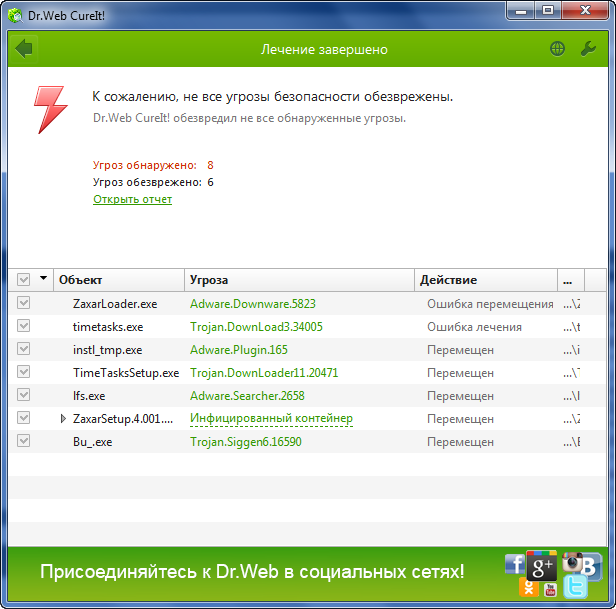The height and width of the screenshot is (609, 616).
Task: Click the Угроз обнаружено: 8 counter
Action: point(153,165)
